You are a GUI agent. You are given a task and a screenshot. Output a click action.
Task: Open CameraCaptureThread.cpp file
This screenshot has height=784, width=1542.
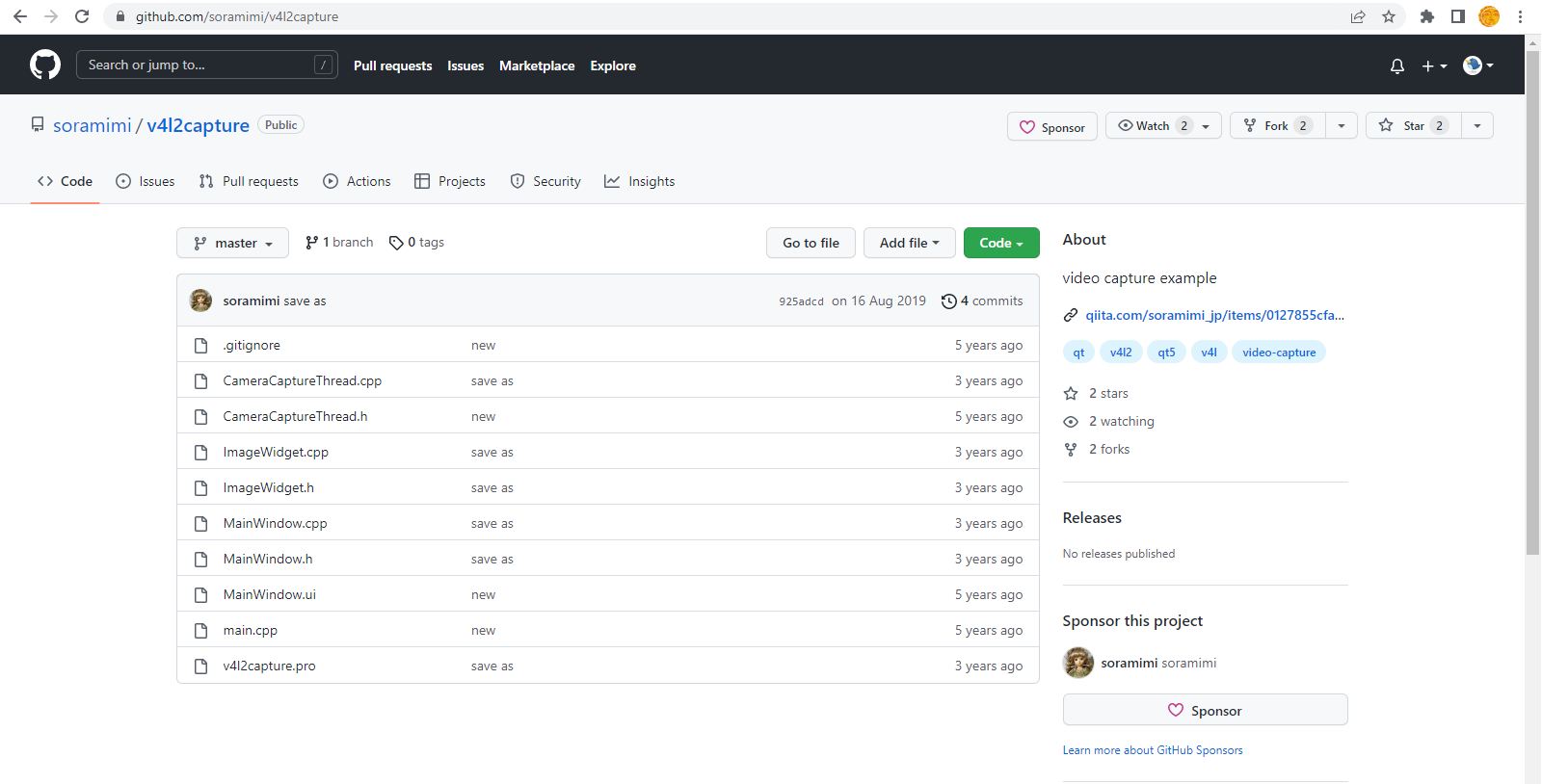[x=303, y=380]
